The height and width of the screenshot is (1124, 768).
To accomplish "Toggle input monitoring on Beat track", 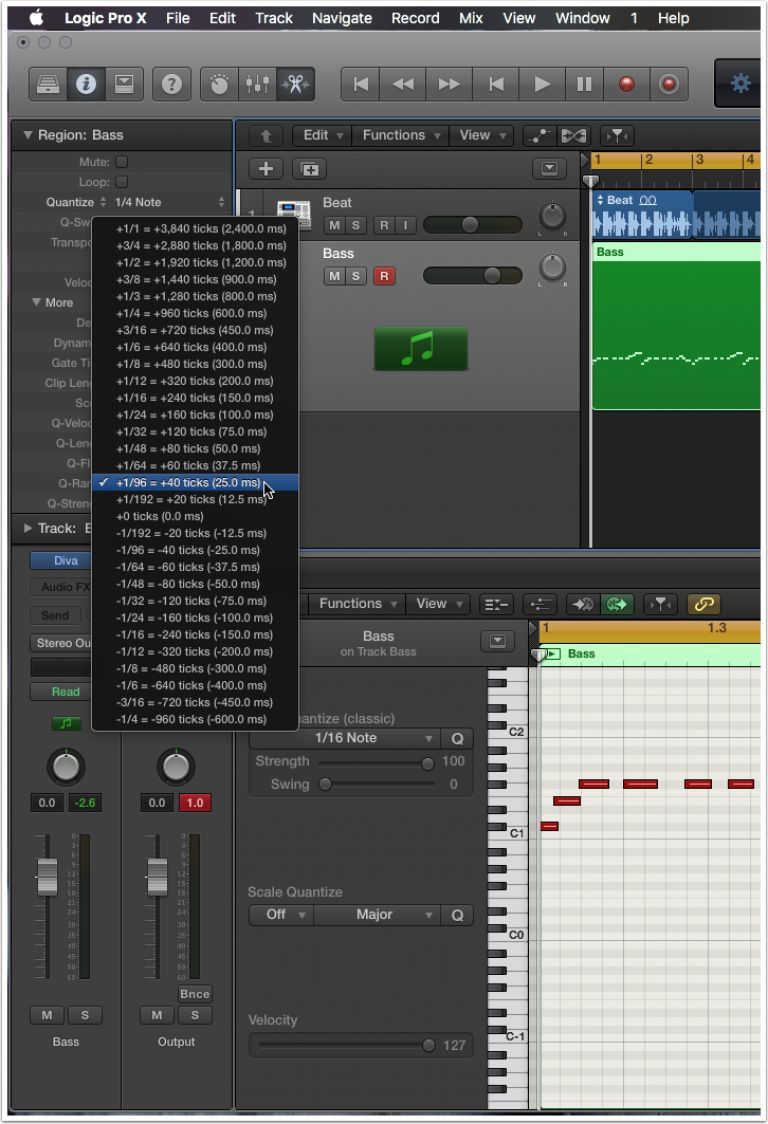I will coord(405,225).
